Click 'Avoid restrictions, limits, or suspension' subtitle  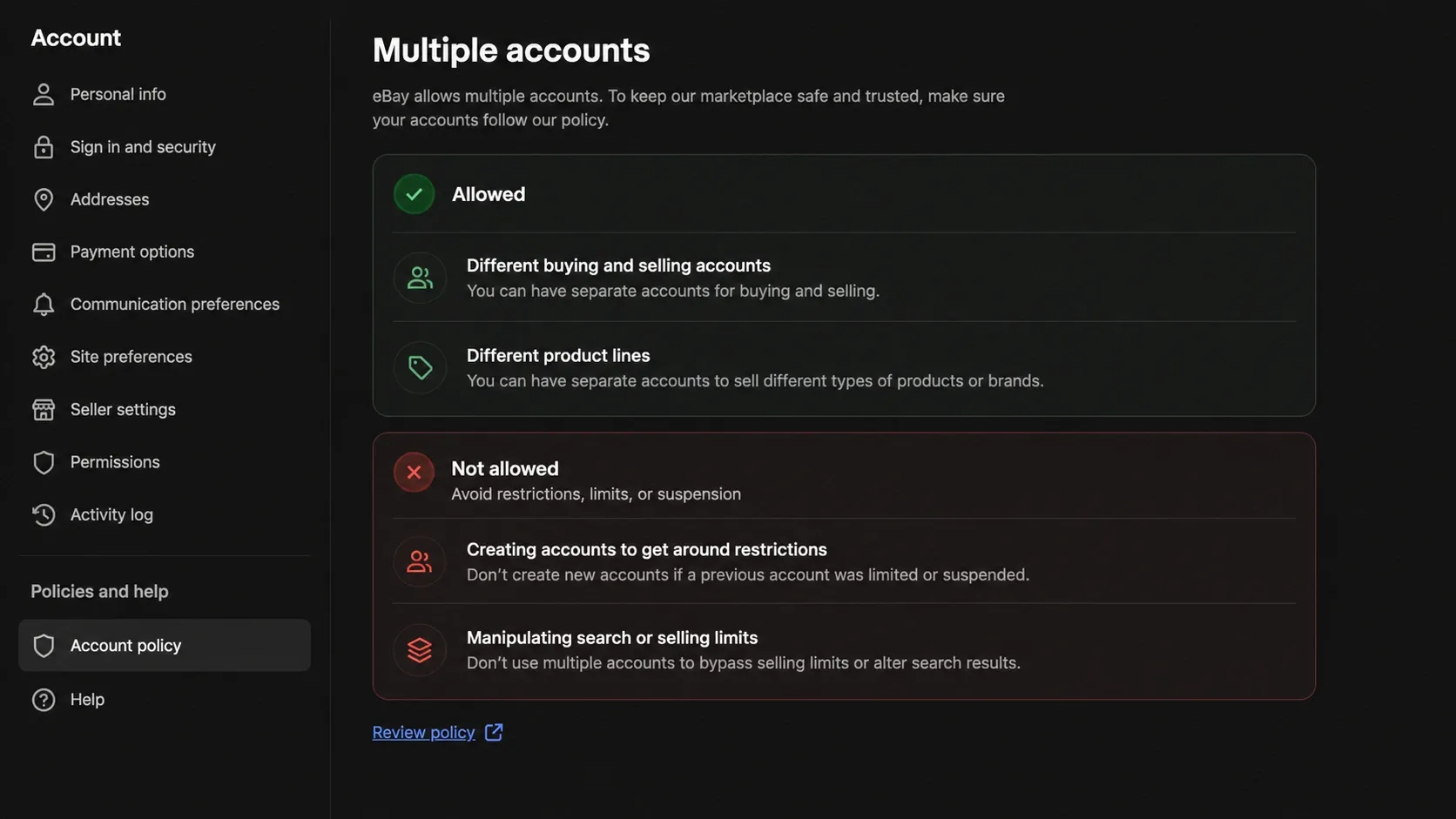pos(597,493)
